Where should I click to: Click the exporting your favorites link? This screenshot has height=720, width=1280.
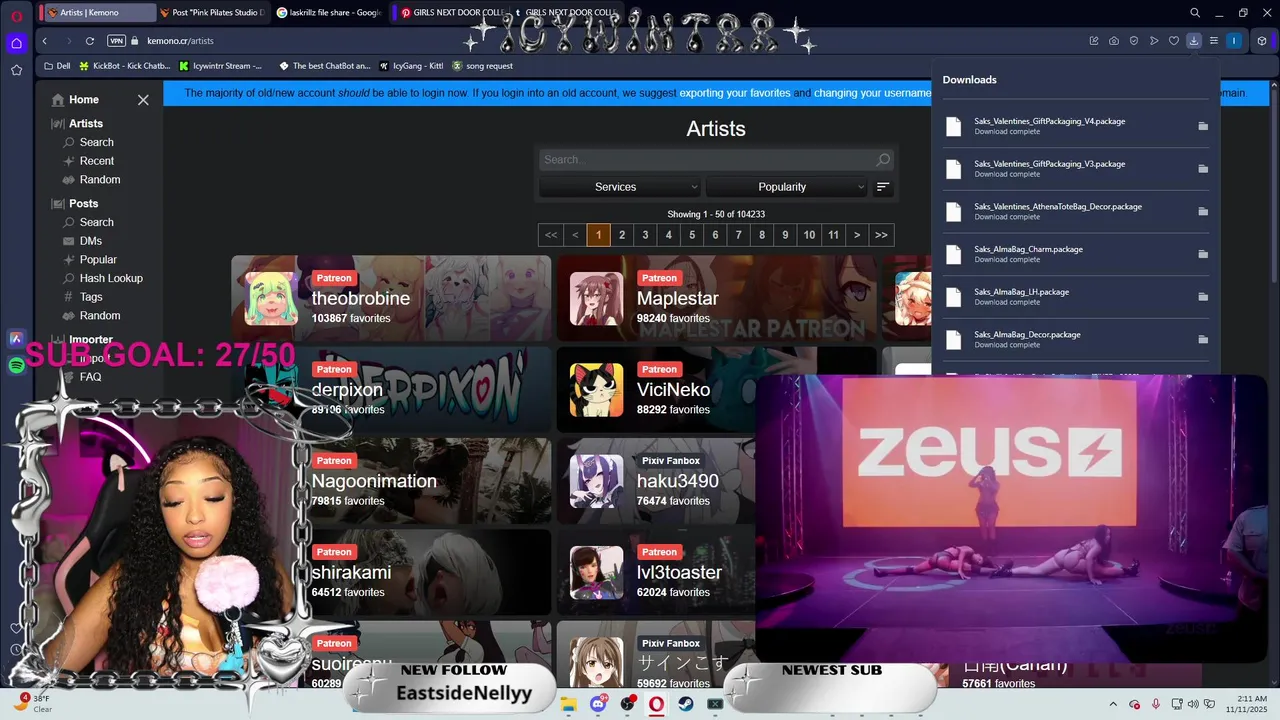(x=735, y=93)
